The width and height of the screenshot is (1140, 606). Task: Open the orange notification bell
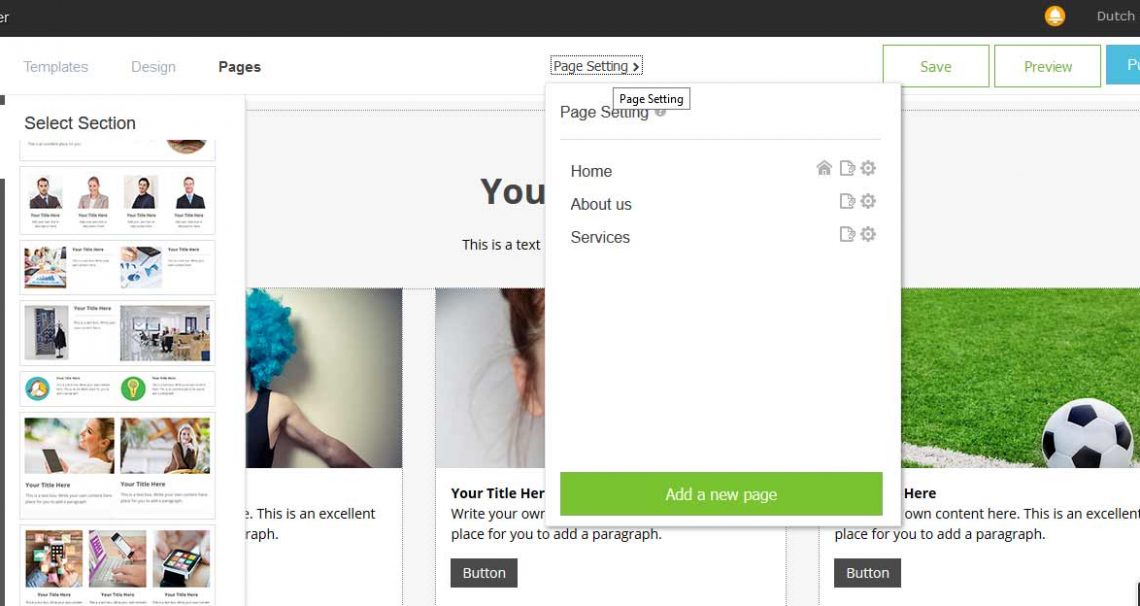pos(1054,16)
